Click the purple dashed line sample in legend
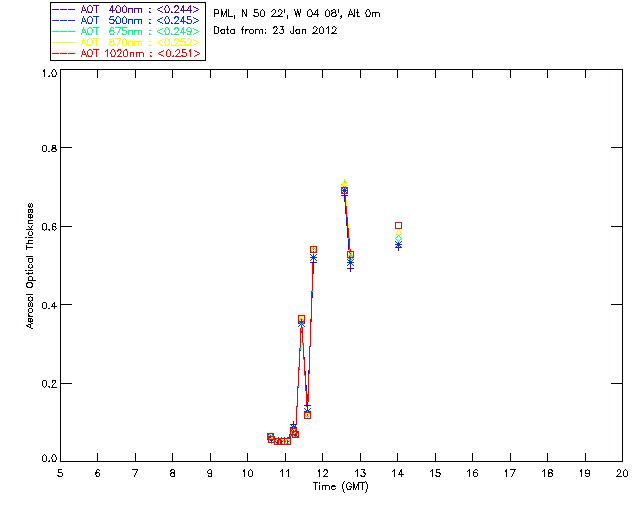Viewport: 640px width, 512px height. click(x=63, y=10)
